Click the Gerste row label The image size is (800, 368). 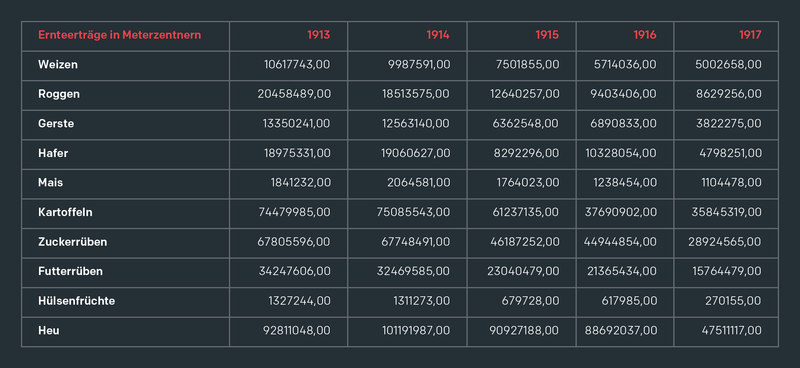56,124
